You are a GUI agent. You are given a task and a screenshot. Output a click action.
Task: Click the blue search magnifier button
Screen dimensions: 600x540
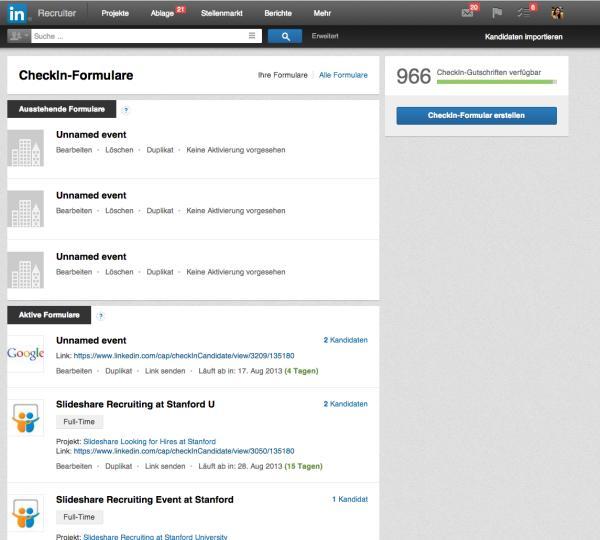pos(284,36)
